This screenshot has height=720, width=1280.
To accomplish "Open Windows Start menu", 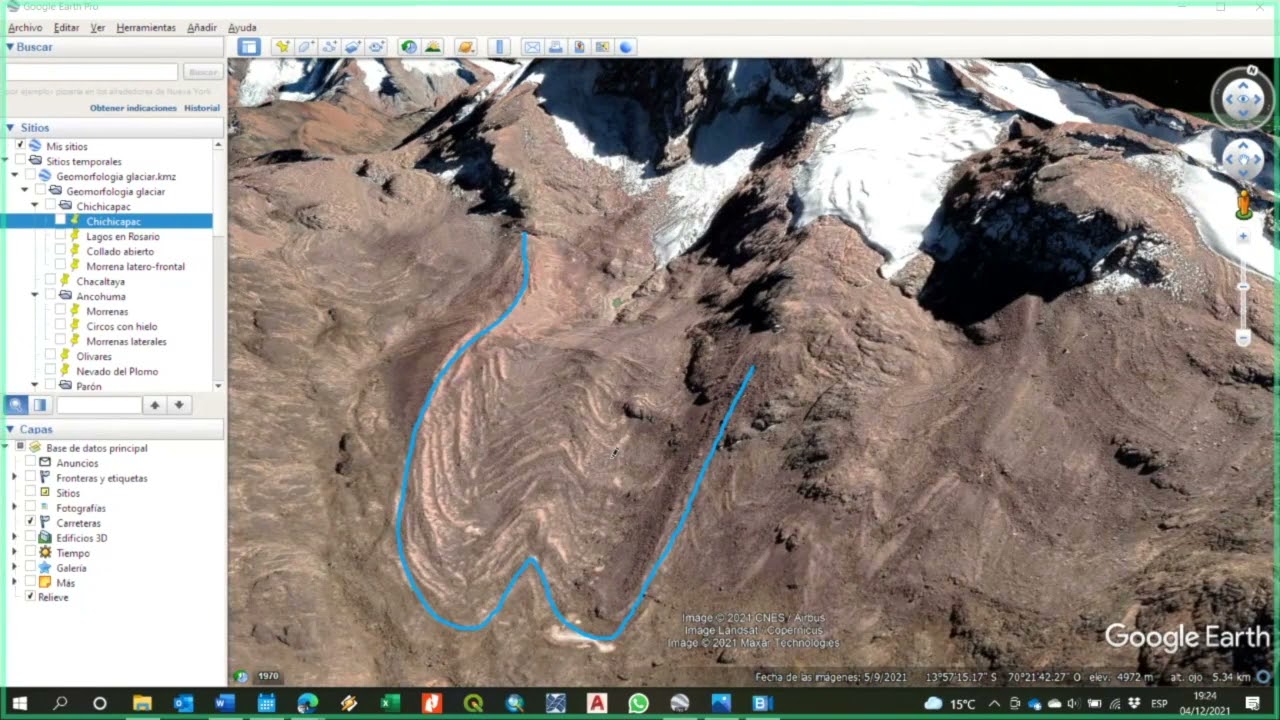I will pyautogui.click(x=18, y=703).
